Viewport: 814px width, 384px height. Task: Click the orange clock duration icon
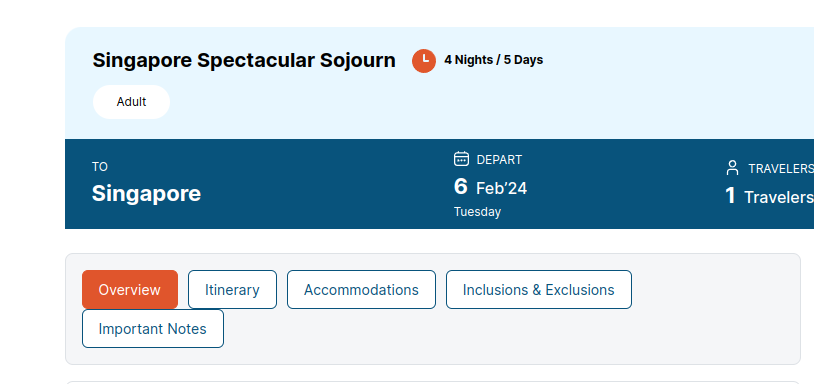coord(424,61)
